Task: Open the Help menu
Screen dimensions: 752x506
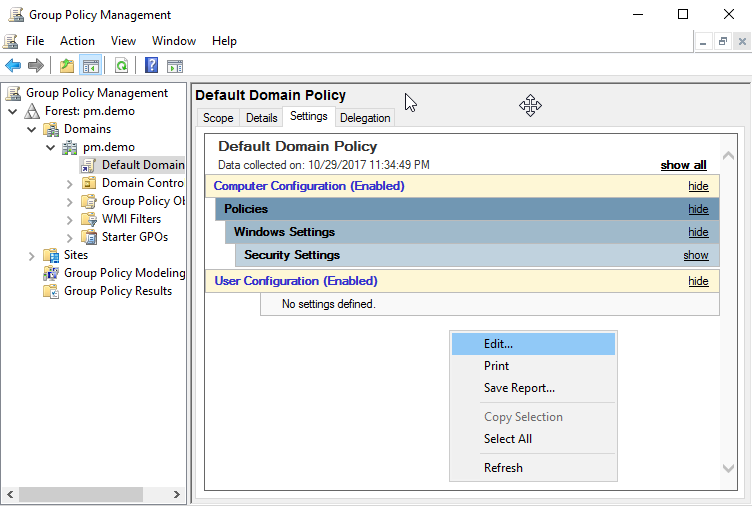Action: pos(224,41)
